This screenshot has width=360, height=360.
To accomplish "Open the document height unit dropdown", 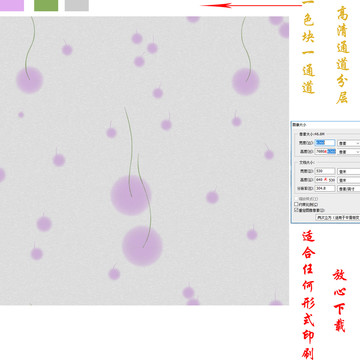I will click(349, 180).
